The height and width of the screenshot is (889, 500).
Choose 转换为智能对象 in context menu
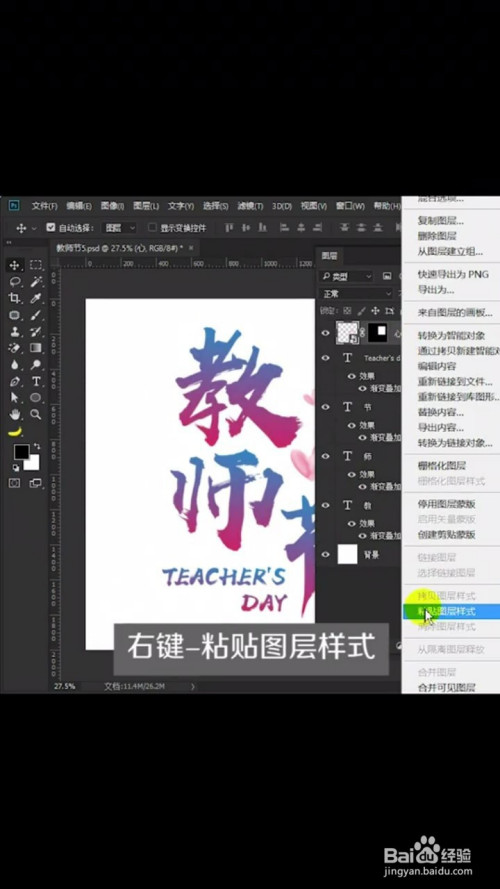tap(451, 336)
